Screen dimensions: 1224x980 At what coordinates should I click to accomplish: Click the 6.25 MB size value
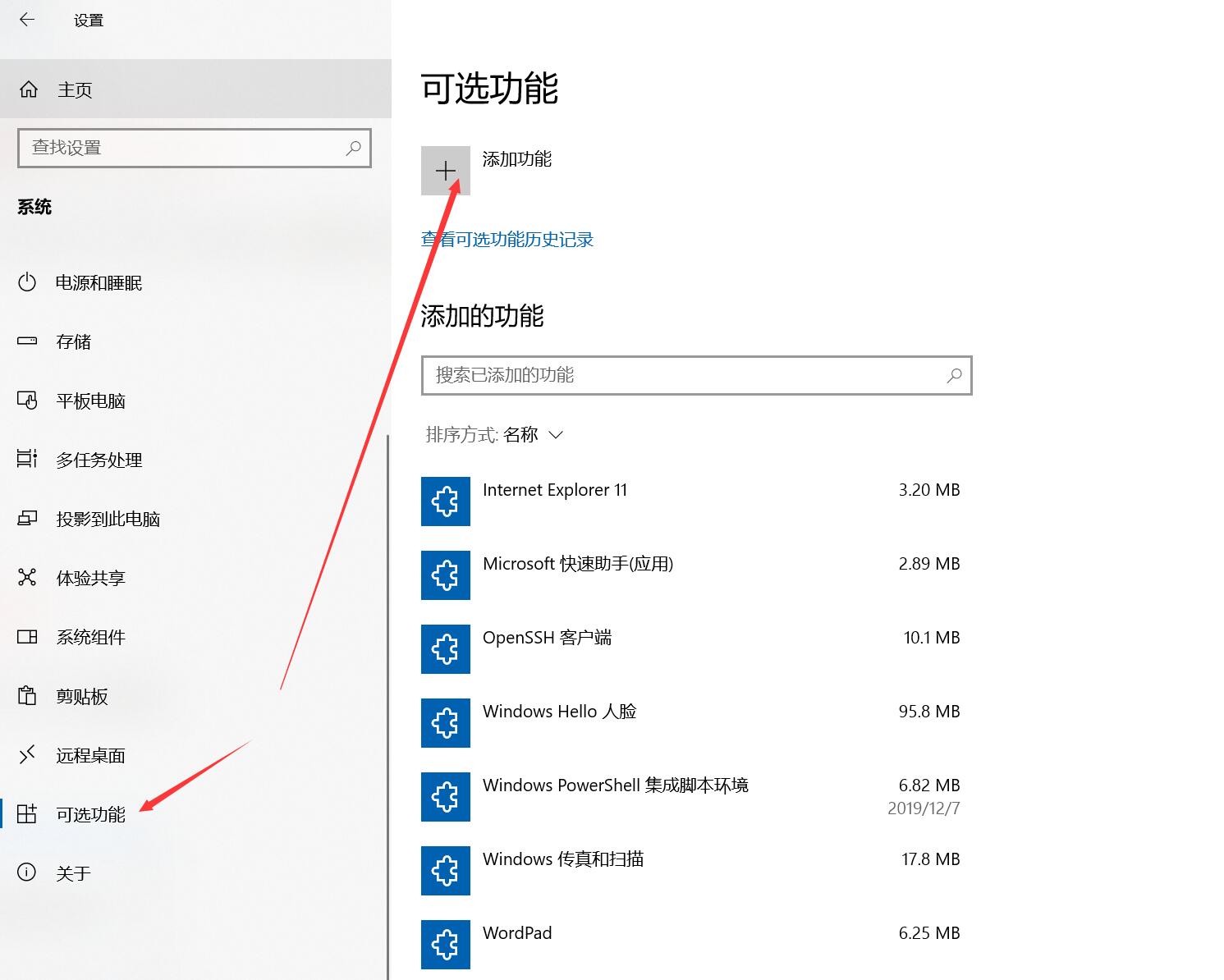point(929,933)
